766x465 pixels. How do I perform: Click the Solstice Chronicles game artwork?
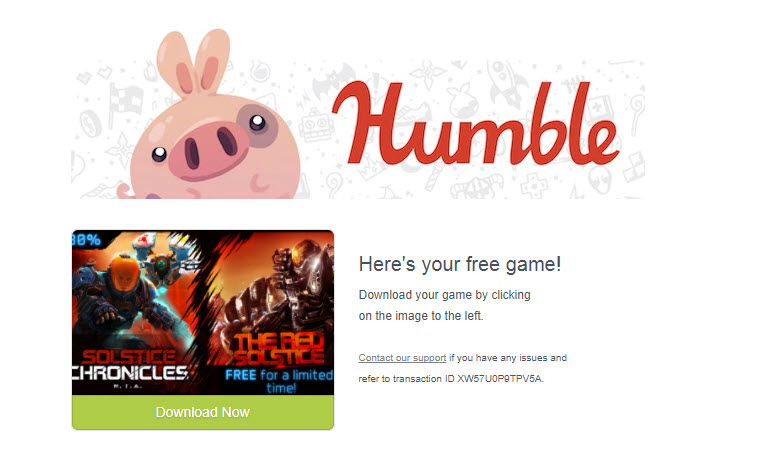[139, 312]
